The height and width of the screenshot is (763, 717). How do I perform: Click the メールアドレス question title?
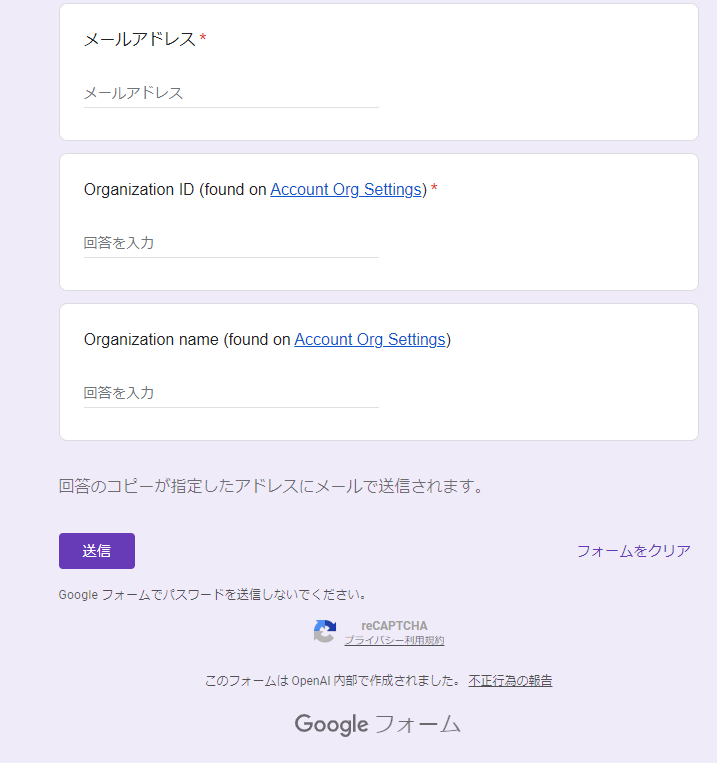pos(139,39)
